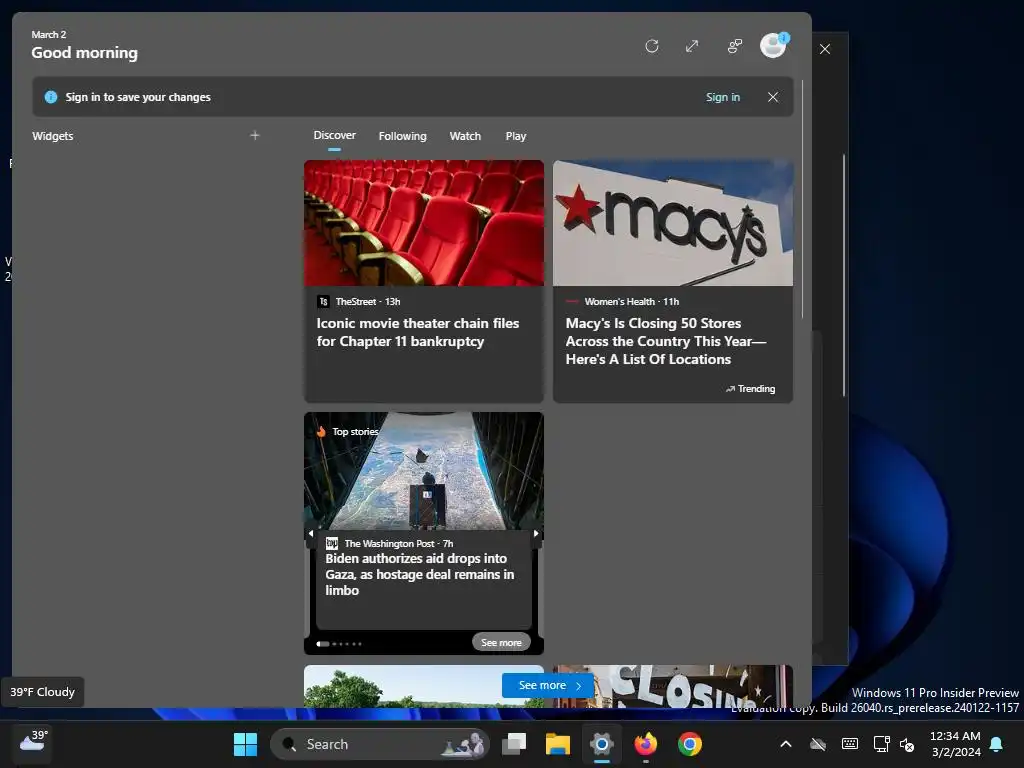Open the weather widget taskbar button

tap(33, 741)
